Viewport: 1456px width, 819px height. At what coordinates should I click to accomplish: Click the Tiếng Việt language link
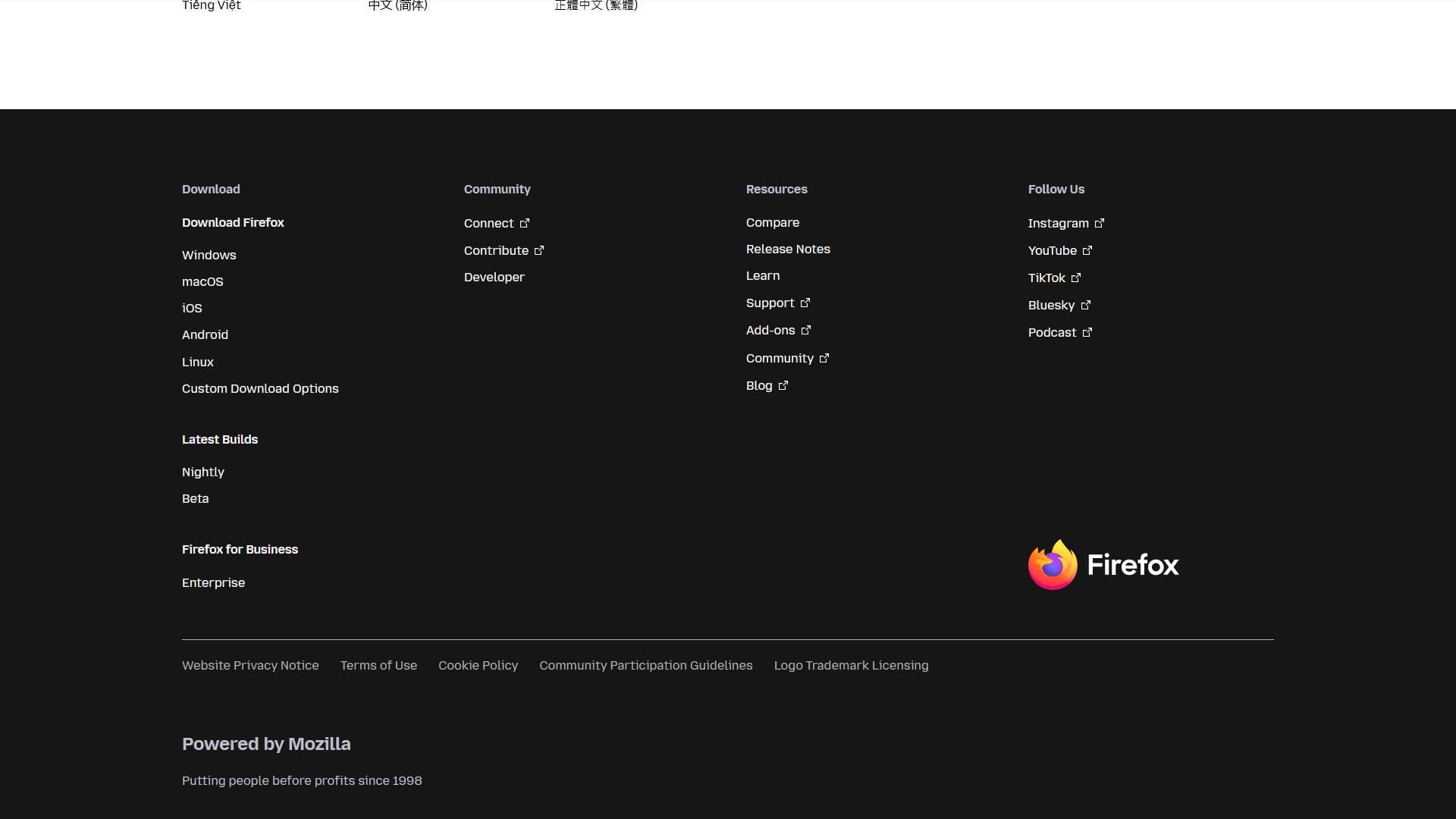212,5
